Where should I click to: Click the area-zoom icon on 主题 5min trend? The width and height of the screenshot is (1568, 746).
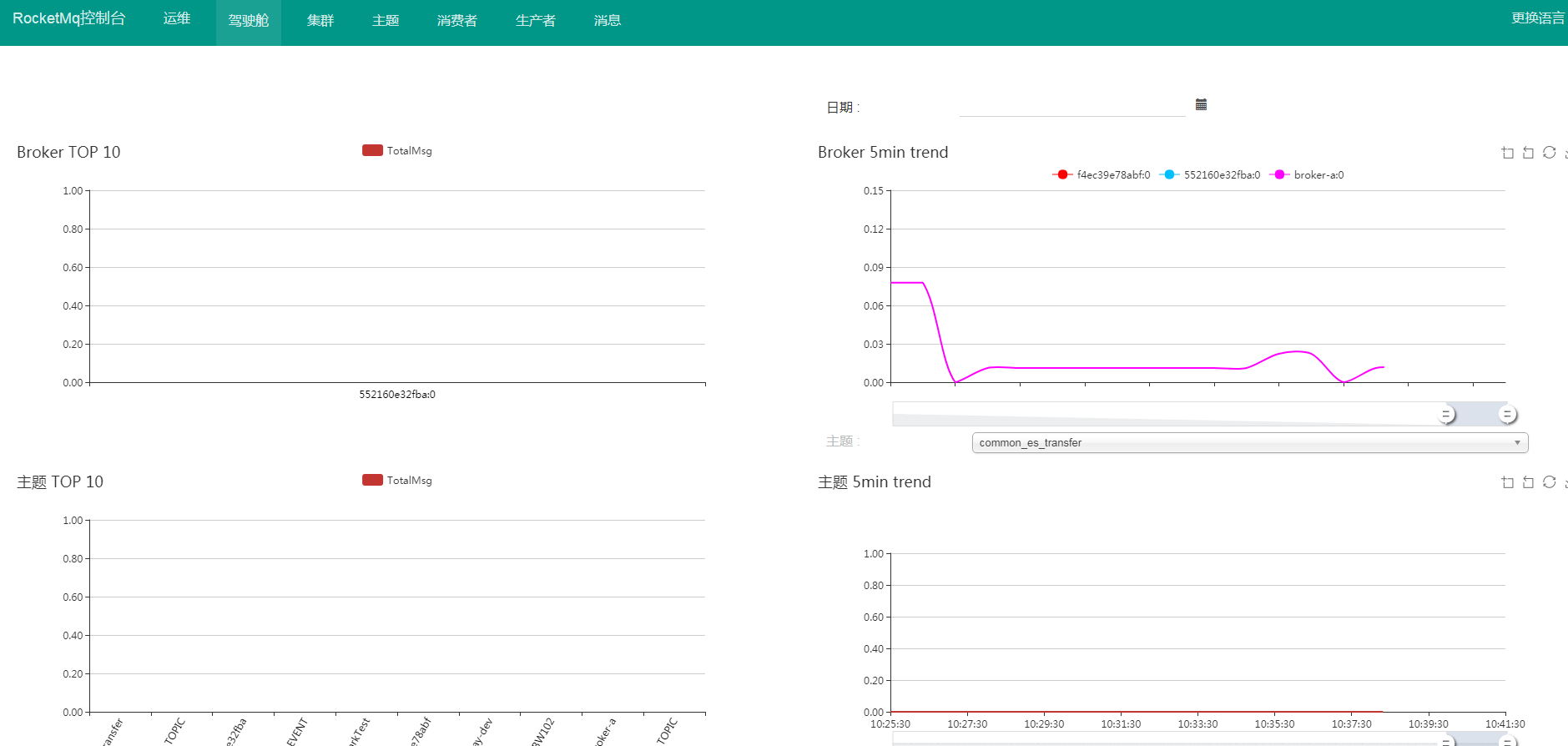pyautogui.click(x=1507, y=482)
